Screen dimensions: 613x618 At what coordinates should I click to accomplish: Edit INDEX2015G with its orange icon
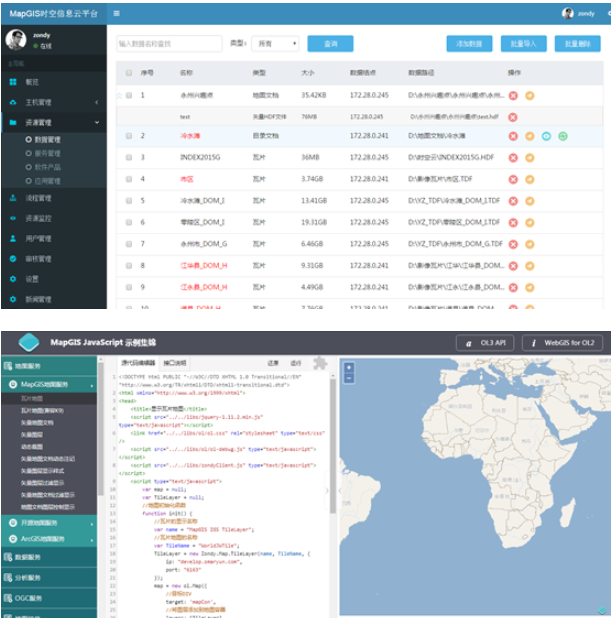(x=529, y=158)
